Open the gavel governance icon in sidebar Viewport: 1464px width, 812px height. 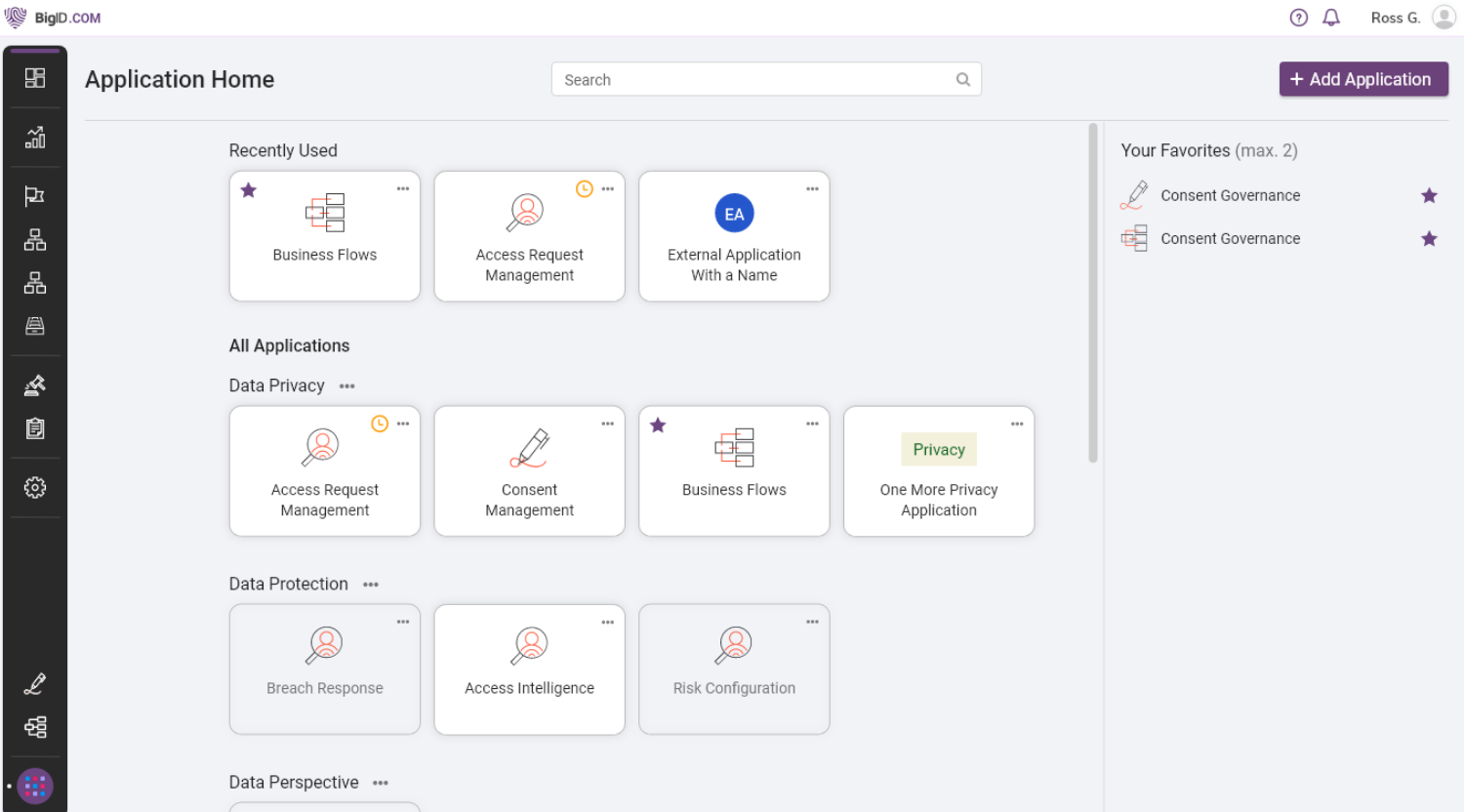(x=35, y=385)
